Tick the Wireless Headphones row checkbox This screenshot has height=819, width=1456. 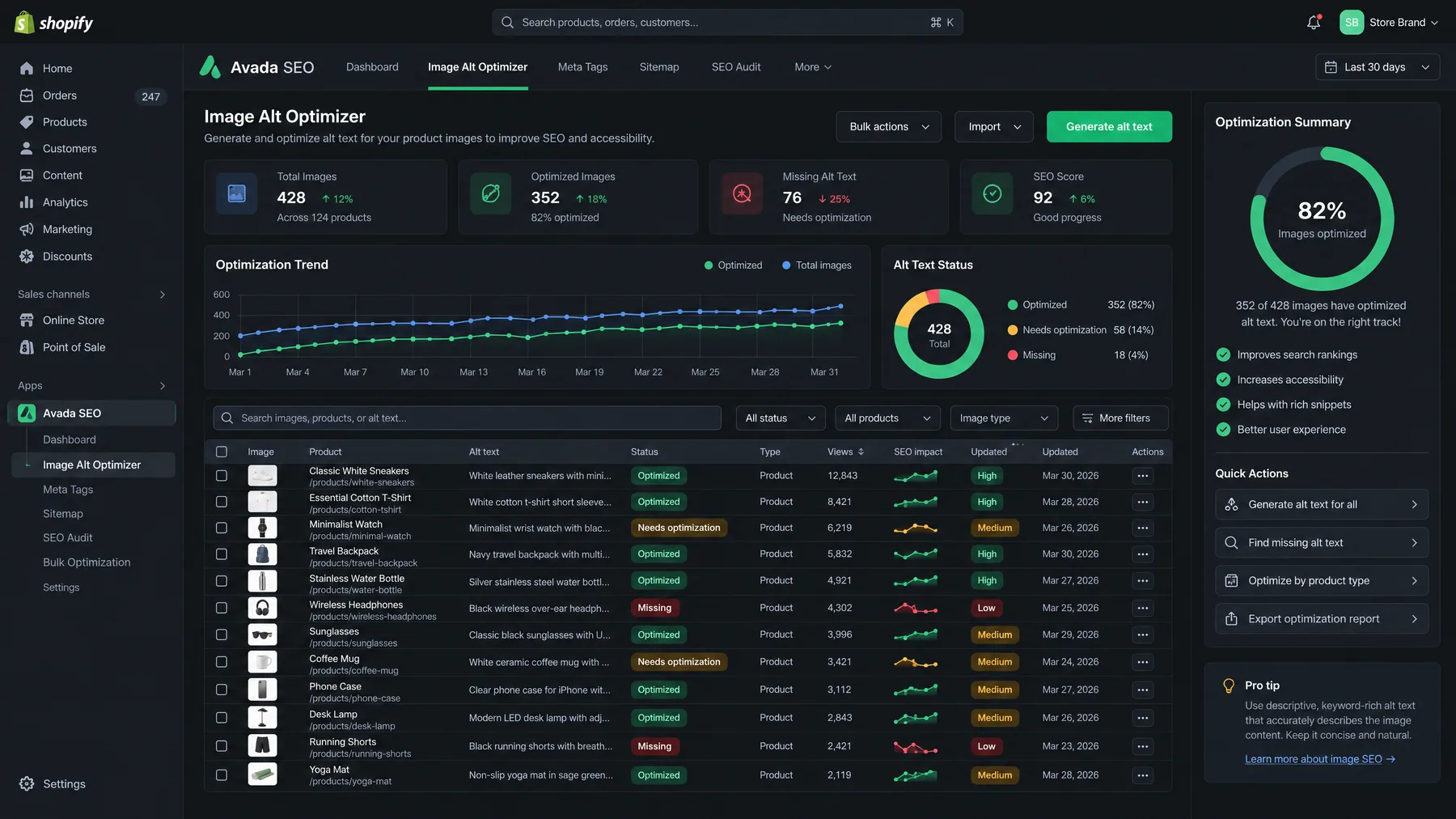(222, 608)
